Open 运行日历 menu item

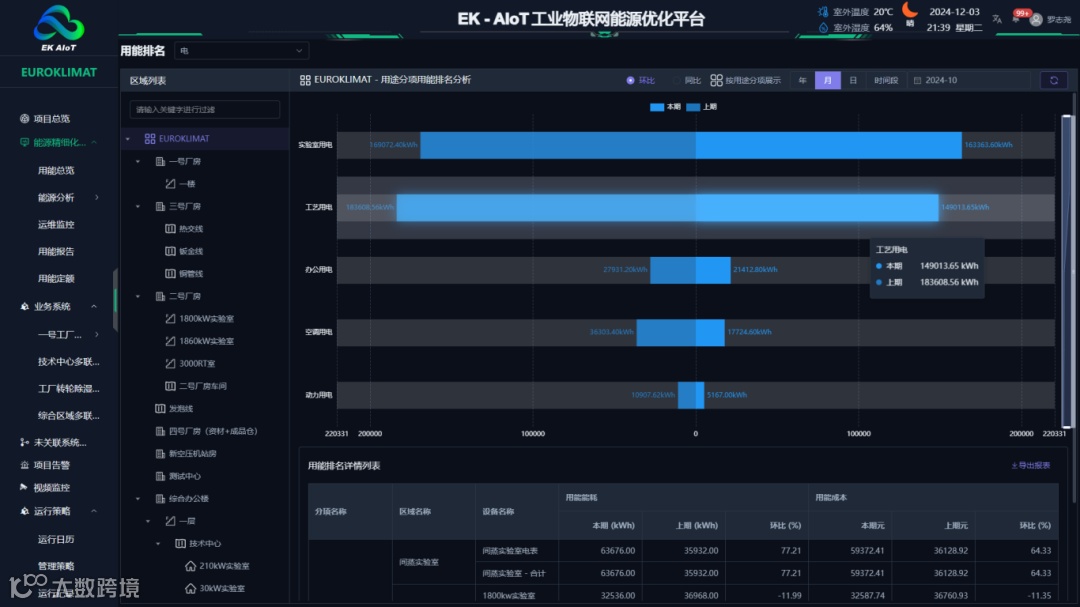pos(56,539)
